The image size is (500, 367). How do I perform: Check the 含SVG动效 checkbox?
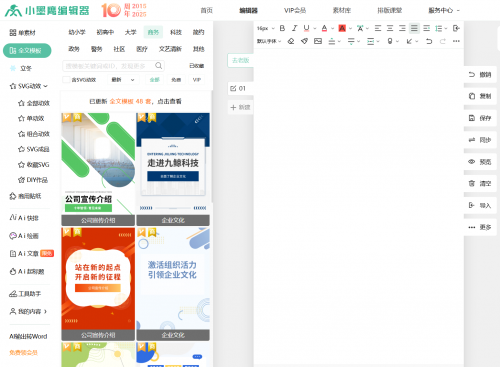[x=66, y=80]
